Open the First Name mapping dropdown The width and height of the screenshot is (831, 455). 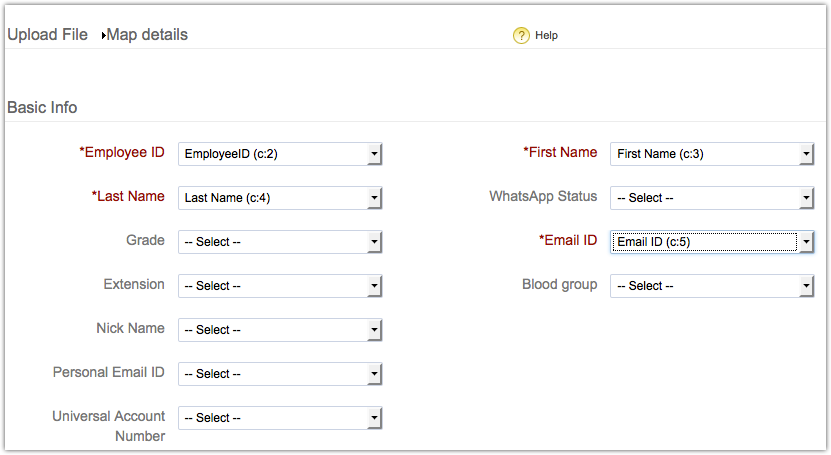click(x=712, y=154)
